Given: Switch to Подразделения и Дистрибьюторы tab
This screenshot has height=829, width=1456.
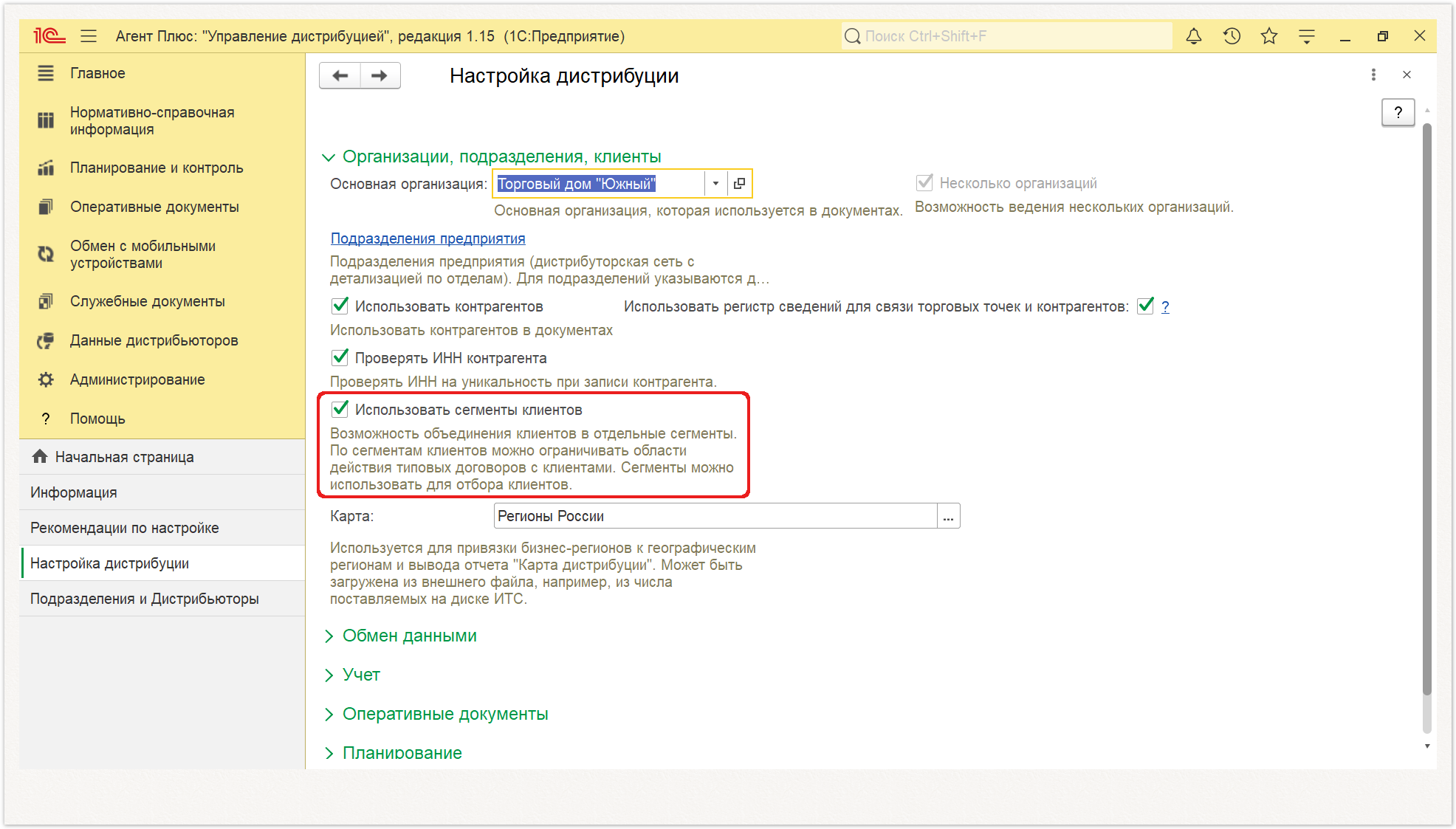Looking at the screenshot, I should (162, 599).
